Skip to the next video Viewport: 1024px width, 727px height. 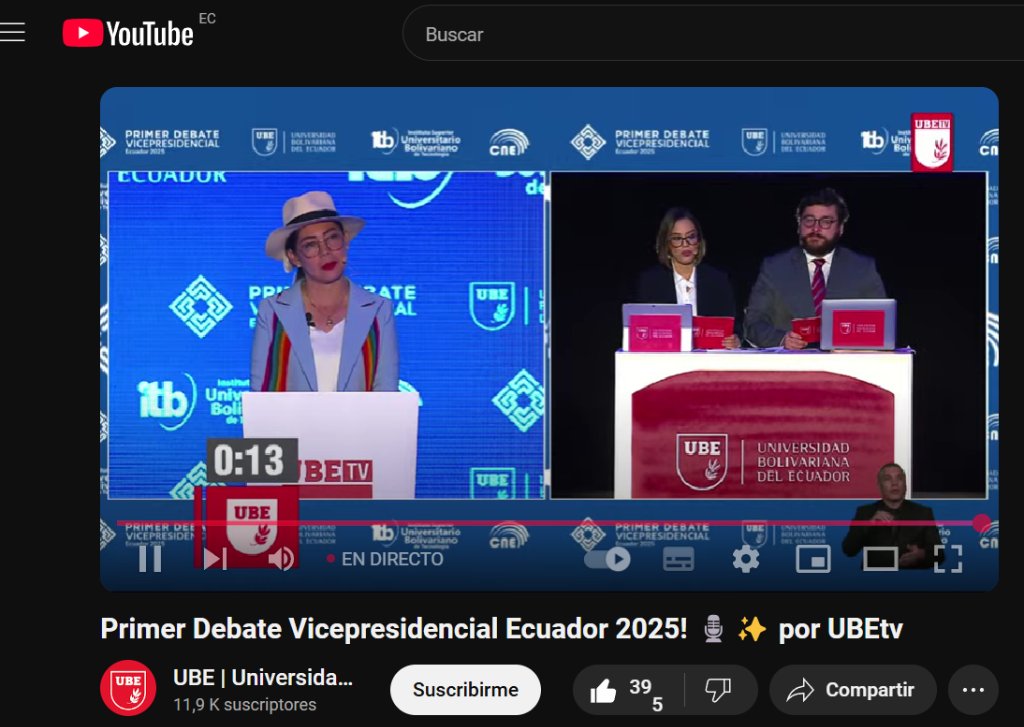215,558
